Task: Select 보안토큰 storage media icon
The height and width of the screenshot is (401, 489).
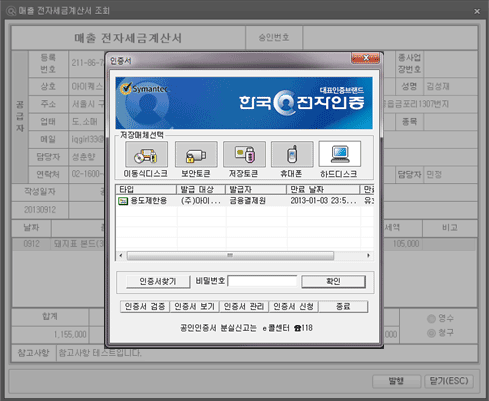Action: pos(196,154)
